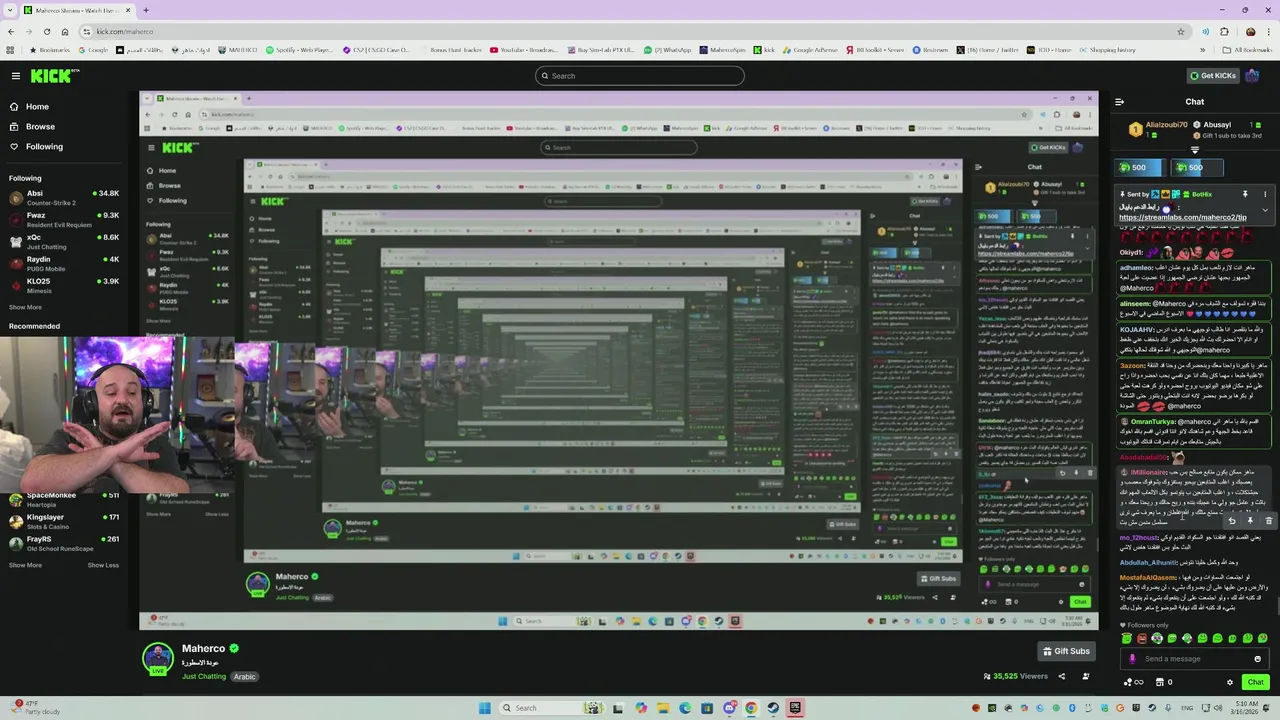This screenshot has height=720, width=1280.
Task: Open Abusayl second gifter entry
Action: coord(1227,125)
